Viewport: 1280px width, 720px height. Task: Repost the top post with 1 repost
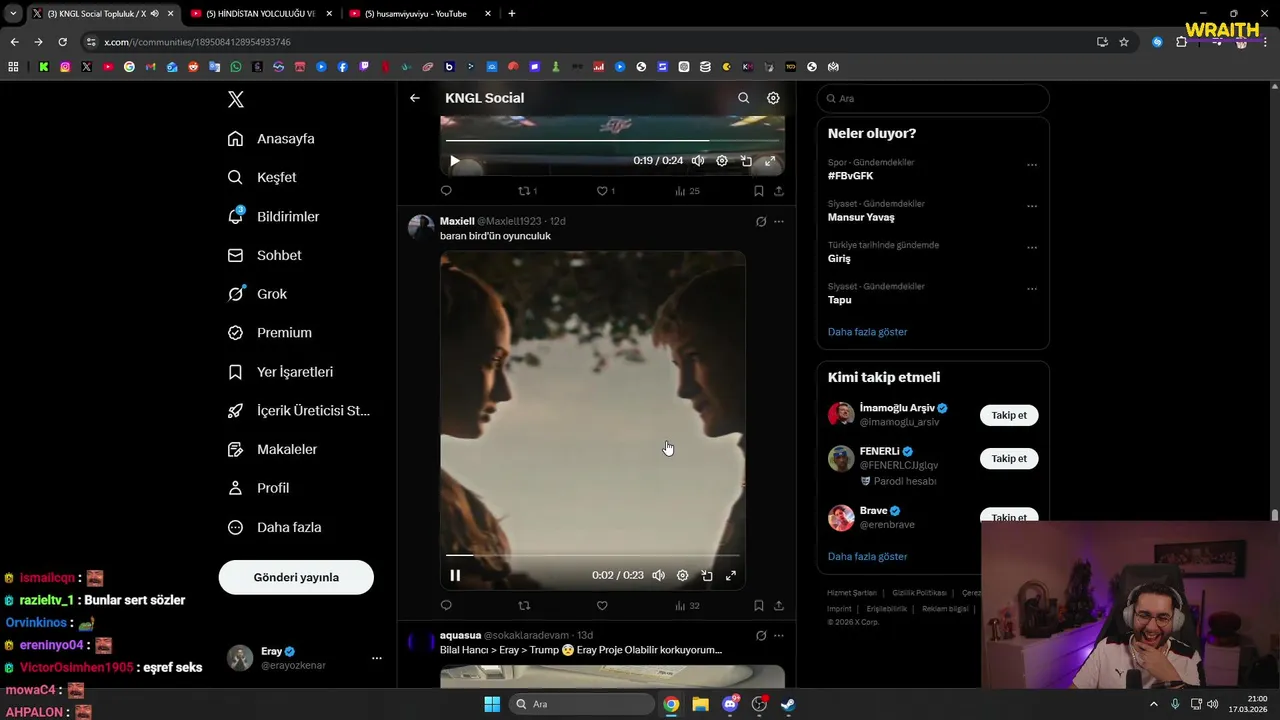tap(527, 191)
